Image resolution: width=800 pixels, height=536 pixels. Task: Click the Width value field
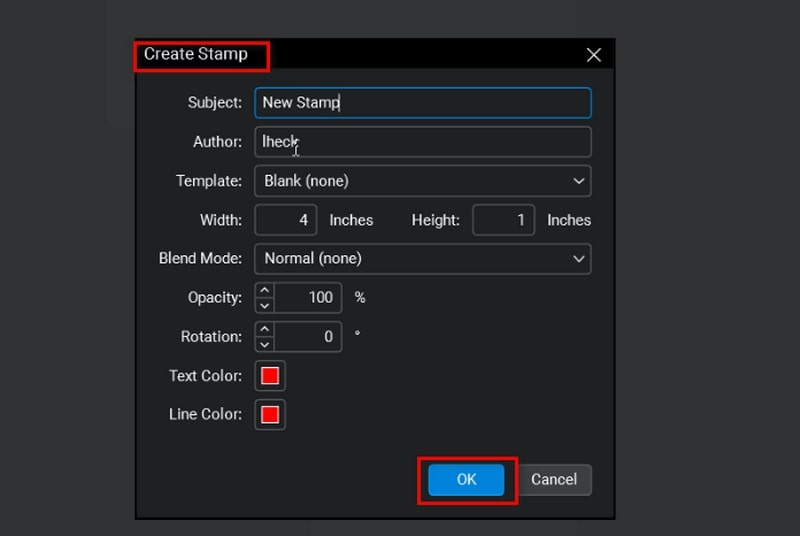[286, 220]
